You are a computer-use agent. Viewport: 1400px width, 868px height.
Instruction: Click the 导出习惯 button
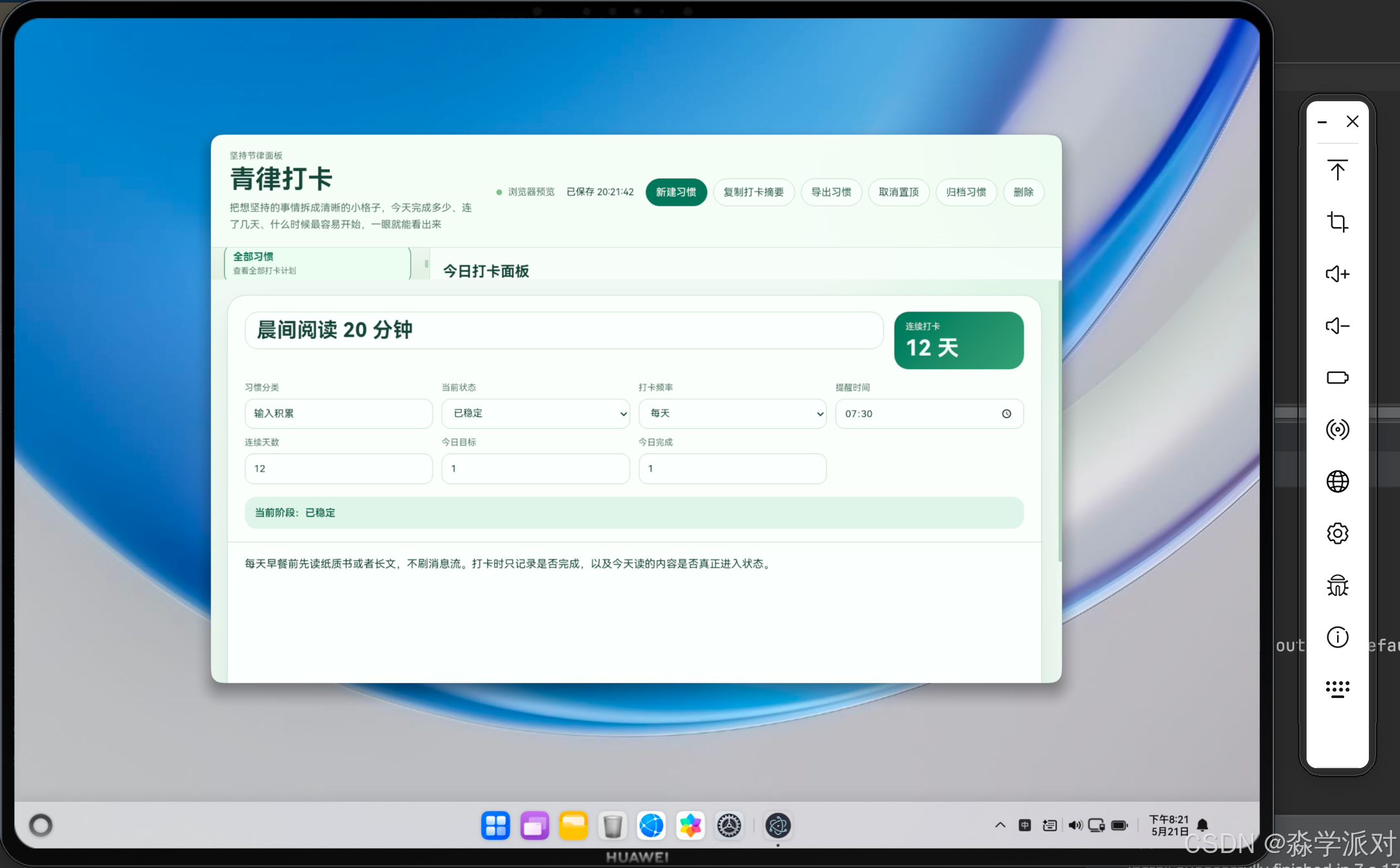pyautogui.click(x=831, y=192)
